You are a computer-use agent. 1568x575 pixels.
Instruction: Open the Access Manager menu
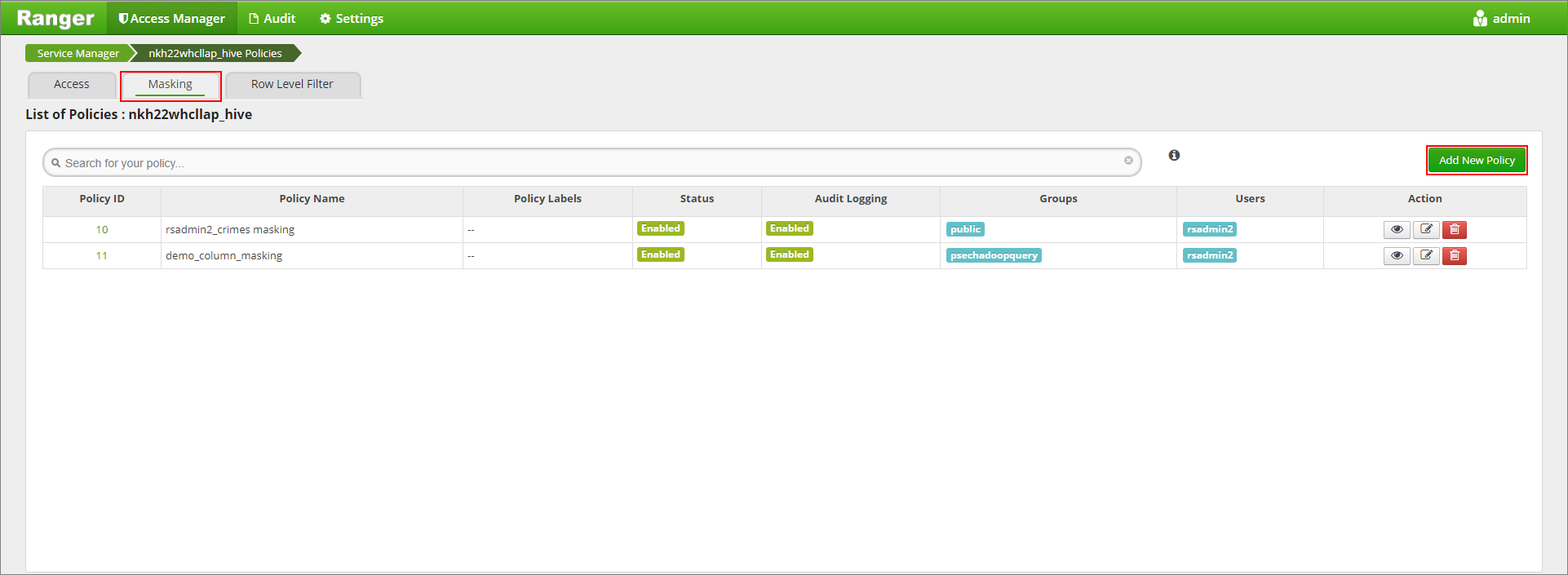coord(171,18)
